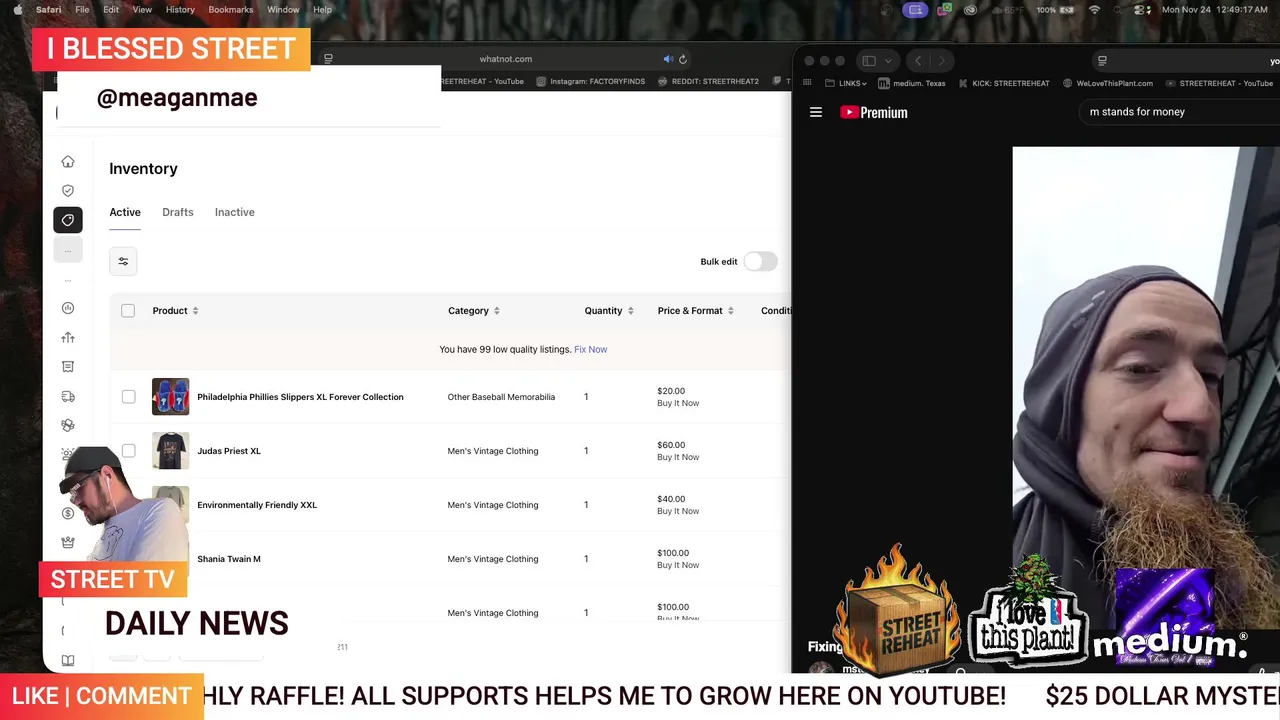1280x720 pixels.
Task: Go forward in the YouTube Safari window
Action: (x=941, y=61)
